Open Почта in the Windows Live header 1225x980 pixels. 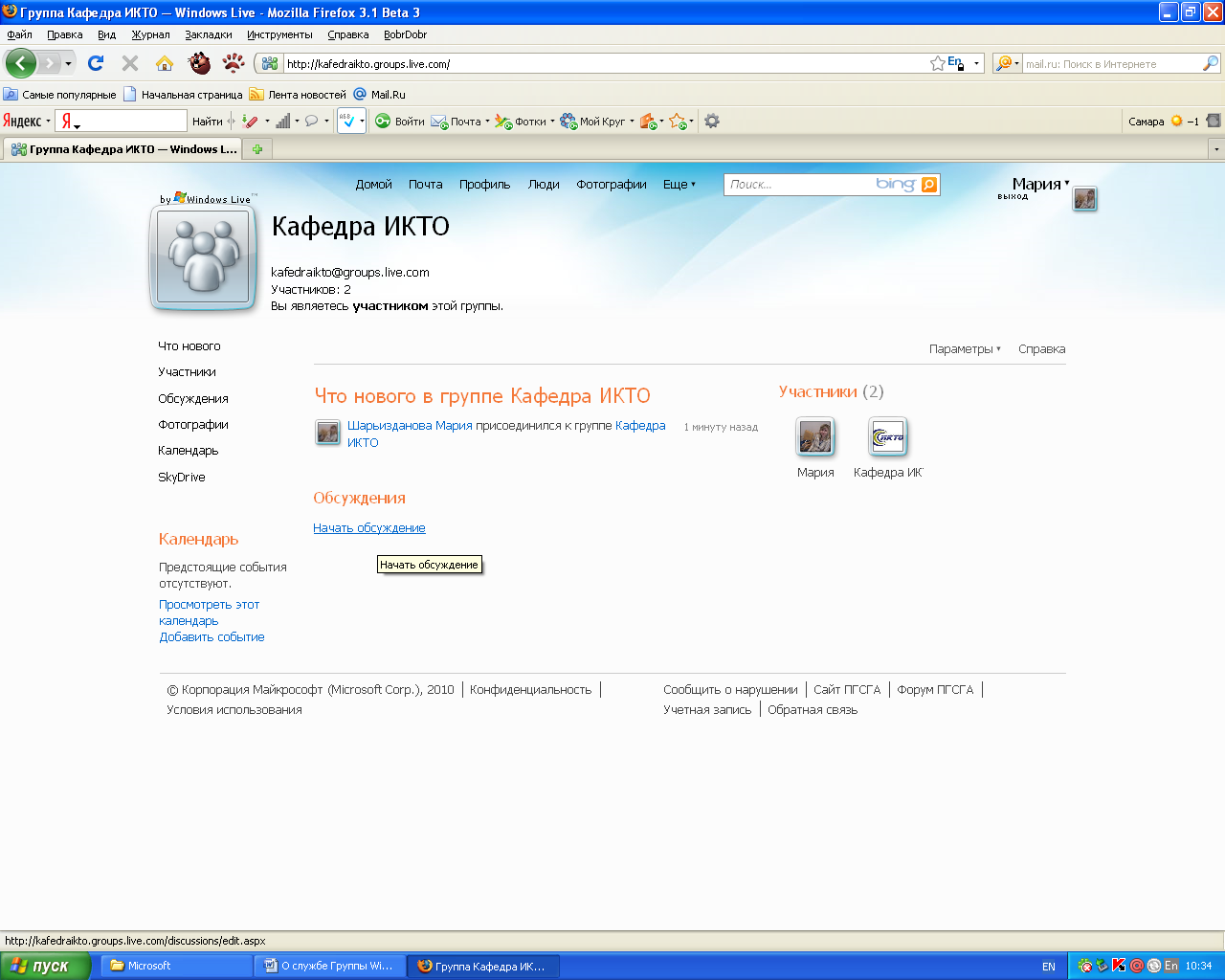[426, 185]
